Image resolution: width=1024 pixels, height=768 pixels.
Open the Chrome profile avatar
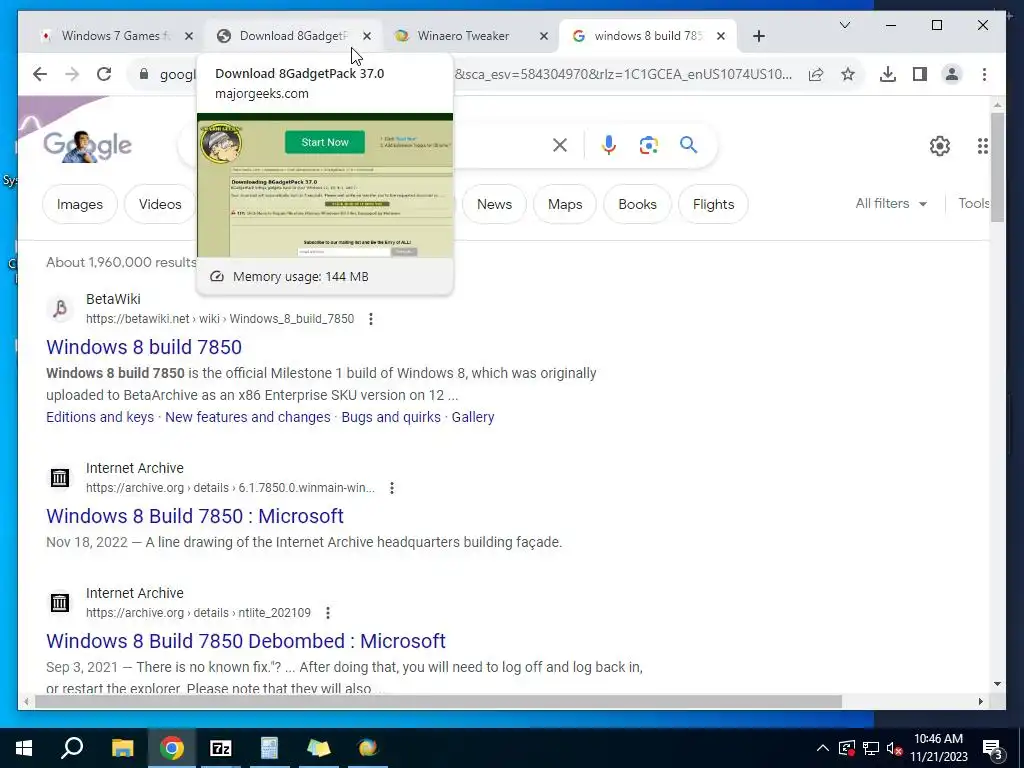tap(952, 74)
